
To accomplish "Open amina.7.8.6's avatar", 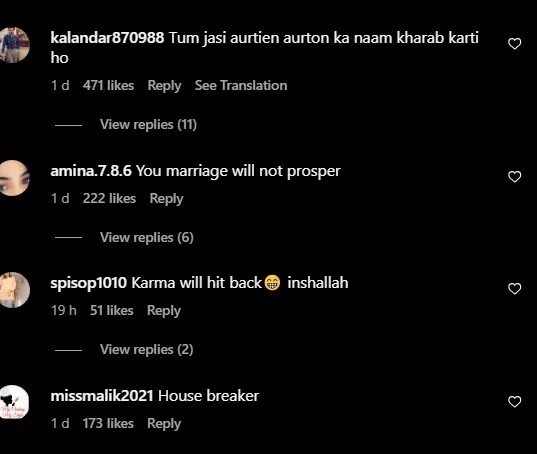I will tap(14, 178).
